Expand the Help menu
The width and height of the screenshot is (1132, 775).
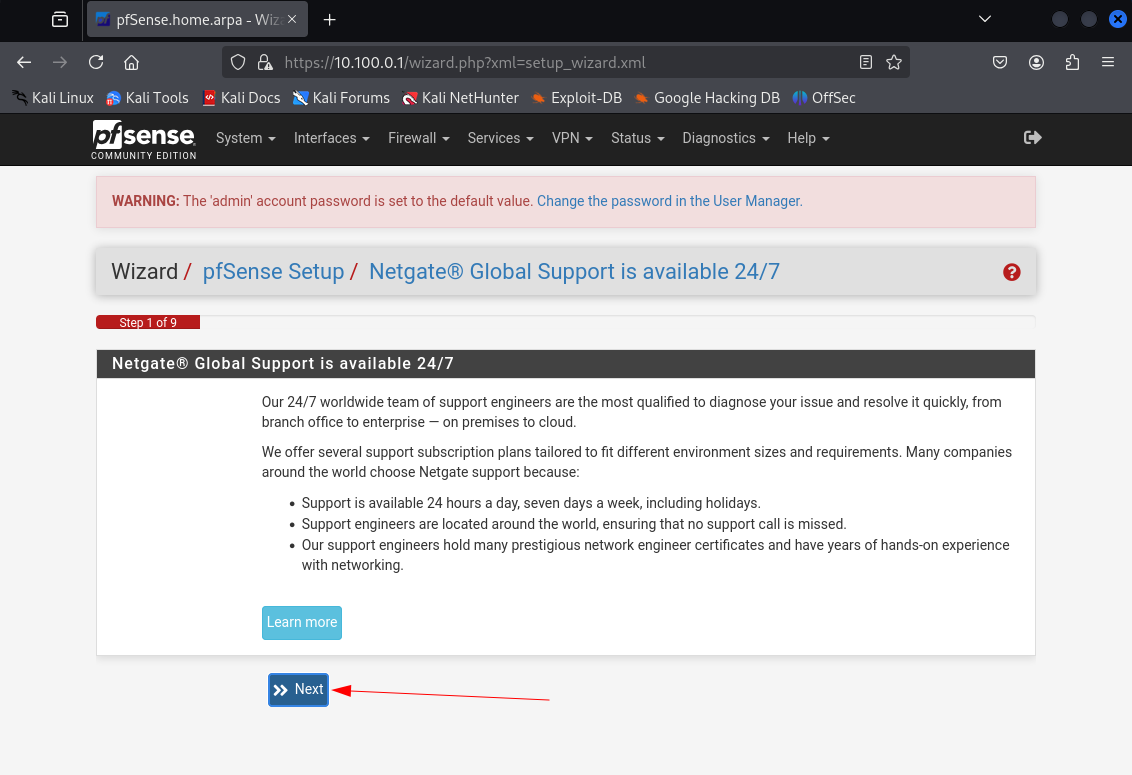click(x=808, y=138)
